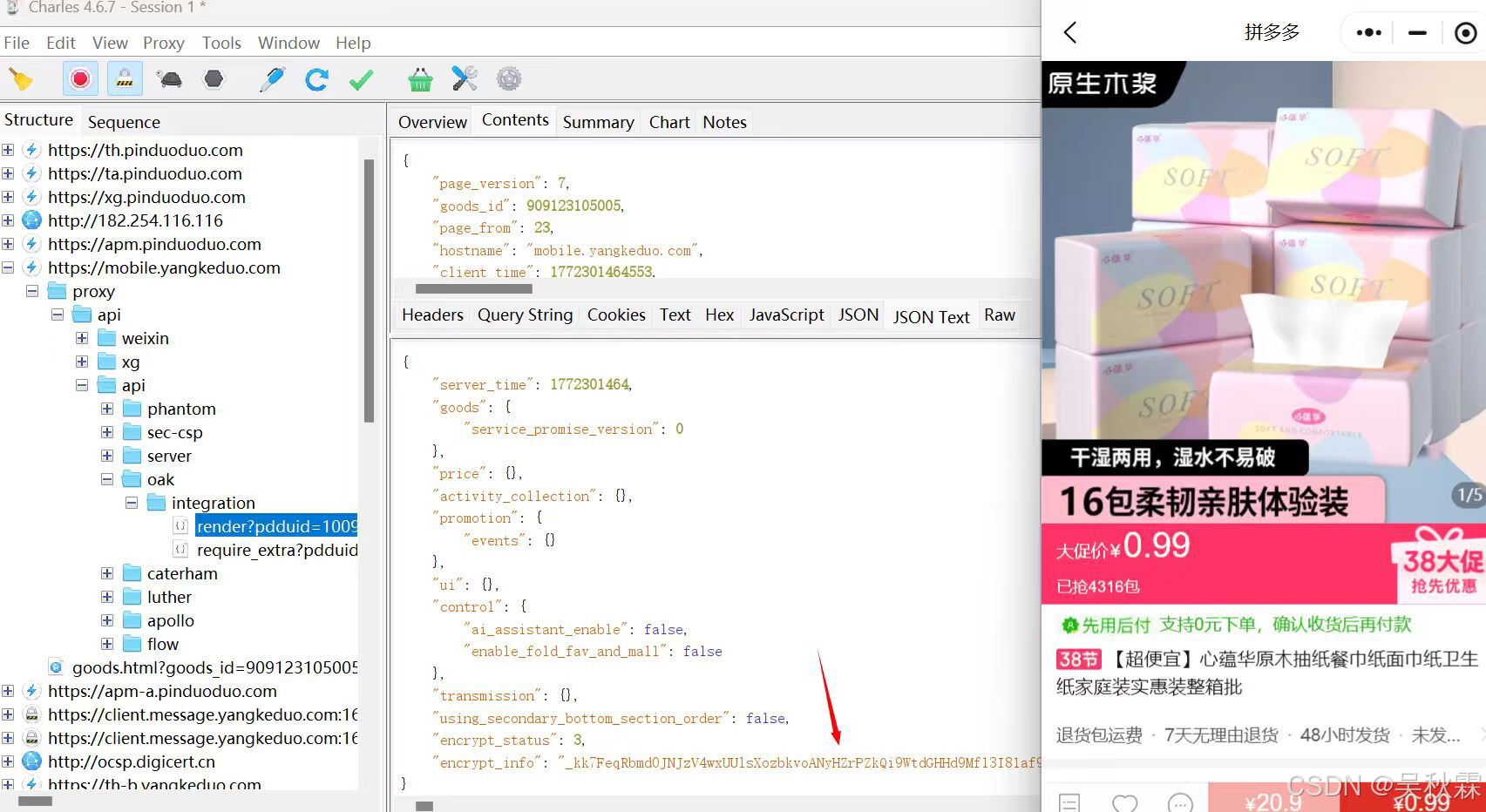Toggle the red Record button
1486x812 pixels.
pyautogui.click(x=80, y=79)
